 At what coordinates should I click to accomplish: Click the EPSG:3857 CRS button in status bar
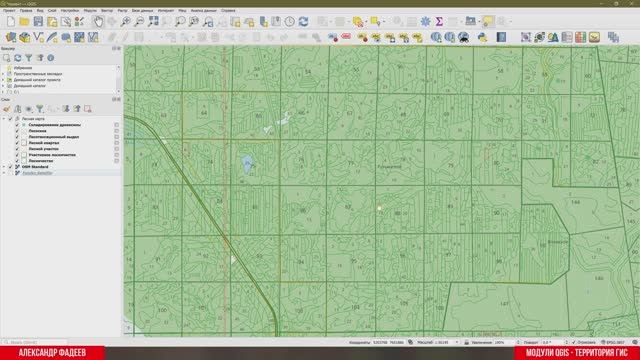tap(613, 342)
